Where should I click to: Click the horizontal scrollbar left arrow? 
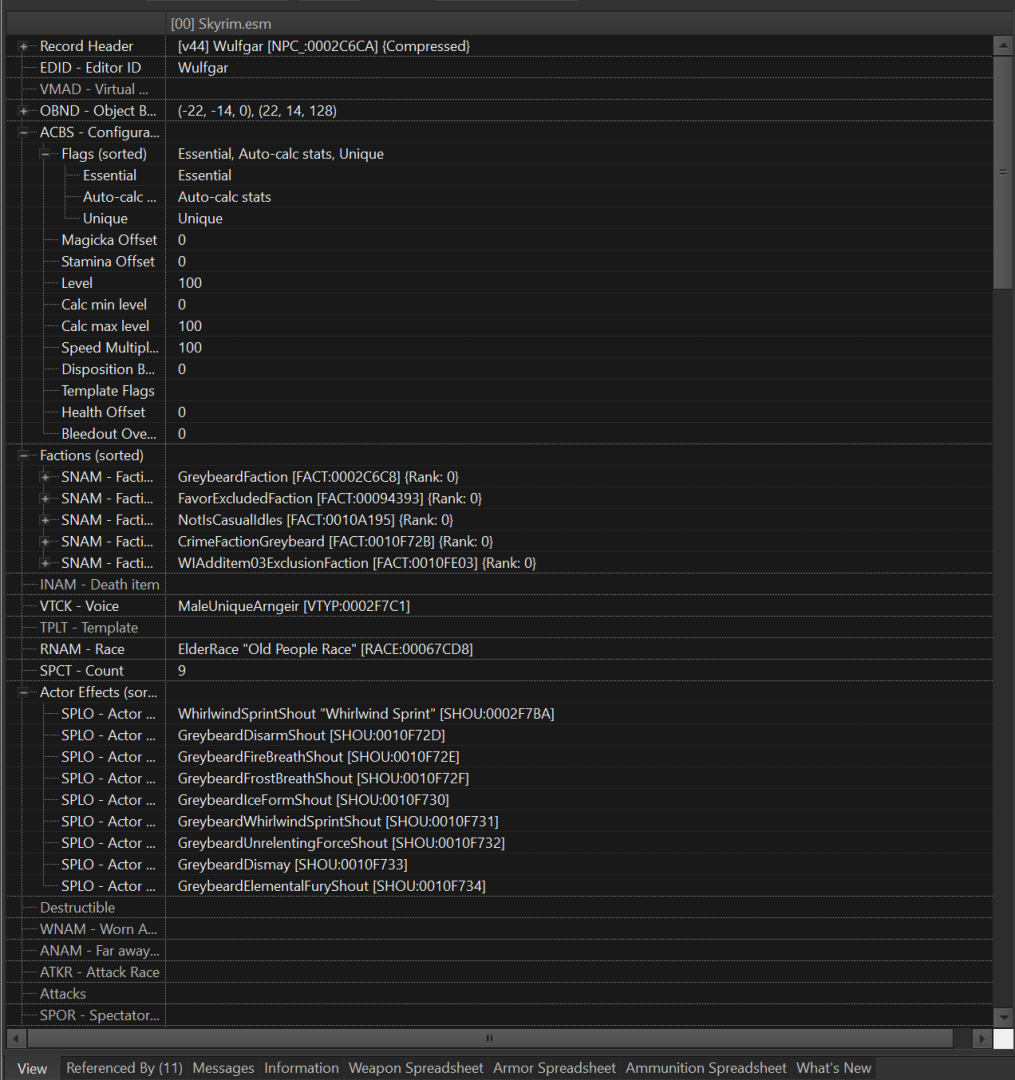pyautogui.click(x=17, y=1038)
